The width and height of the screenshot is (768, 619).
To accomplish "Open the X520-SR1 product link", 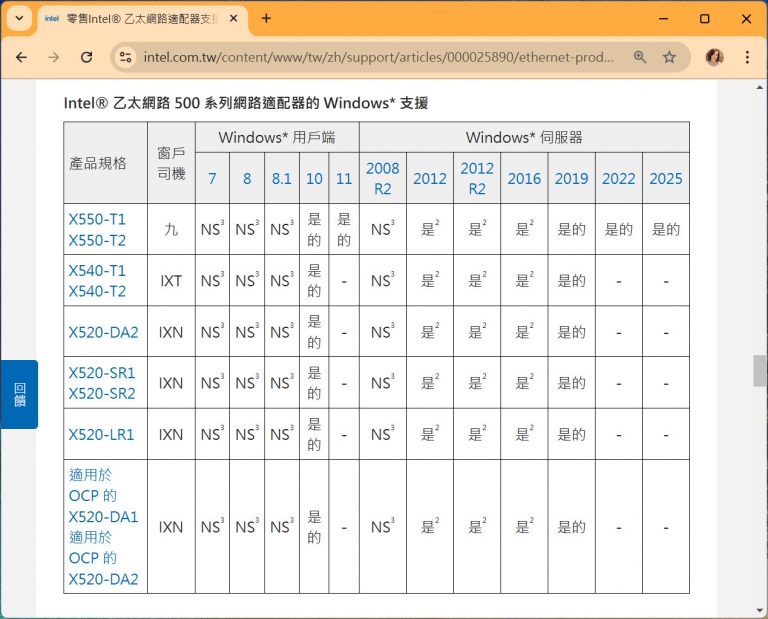I will click(101, 373).
